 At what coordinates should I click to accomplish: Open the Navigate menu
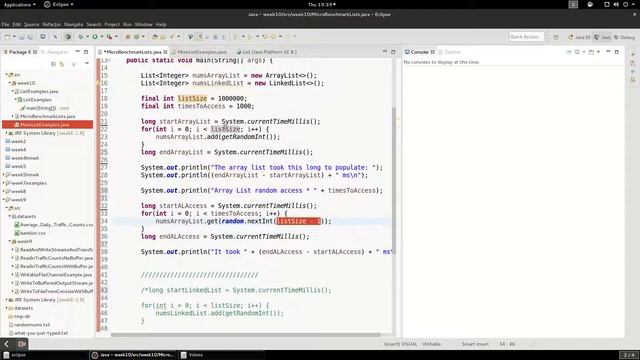point(73,24)
